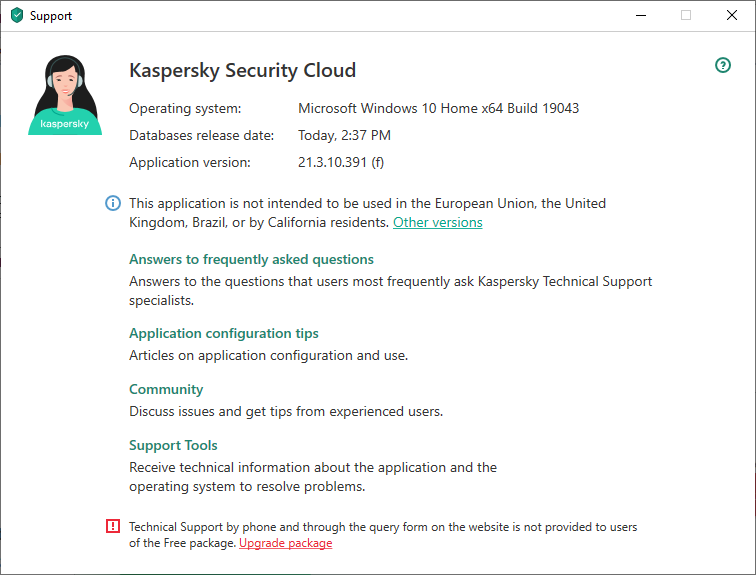This screenshot has width=756, height=575.
Task: Click the application version number 21.3.10.391
Action: [x=341, y=162]
